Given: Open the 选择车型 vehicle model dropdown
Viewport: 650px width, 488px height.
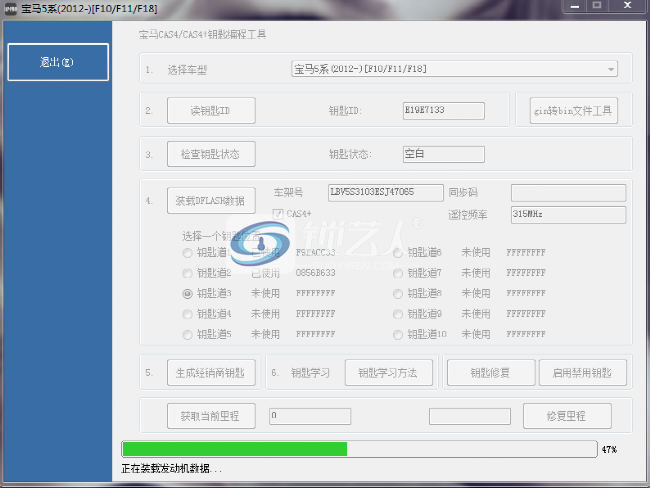Looking at the screenshot, I should coord(454,69).
